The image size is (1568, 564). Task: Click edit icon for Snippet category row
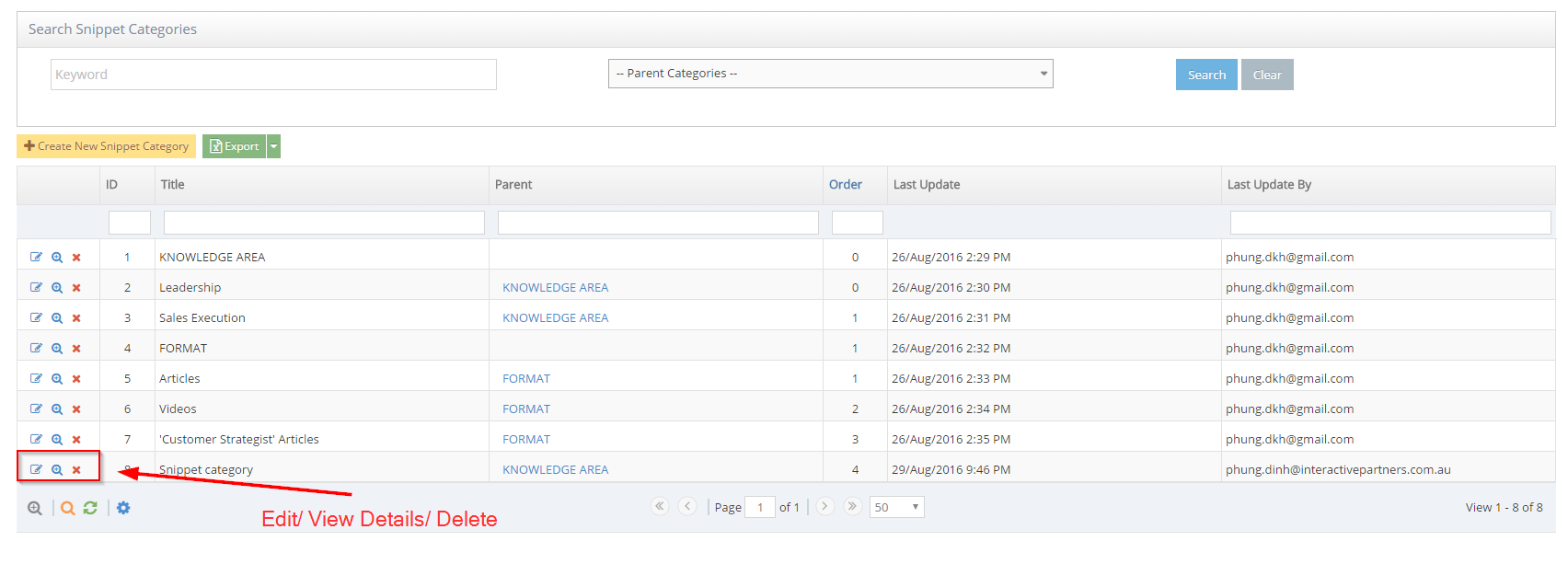(36, 469)
